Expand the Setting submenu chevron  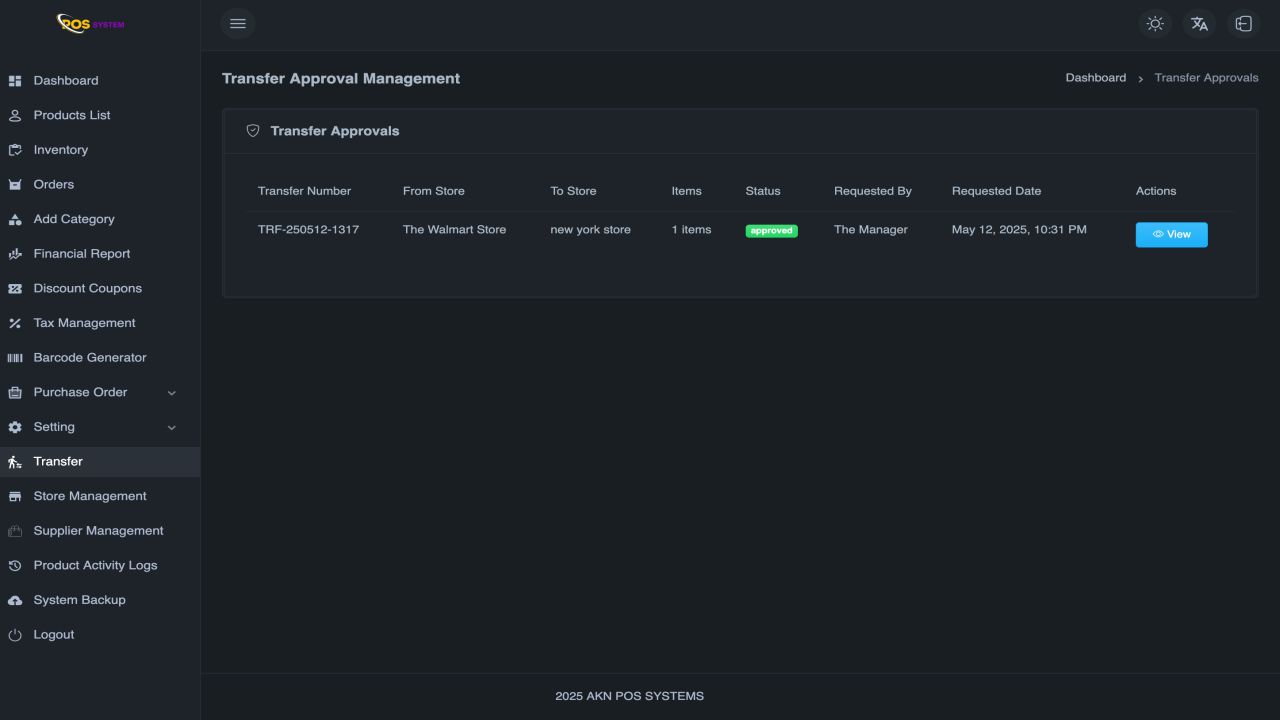coord(171,428)
